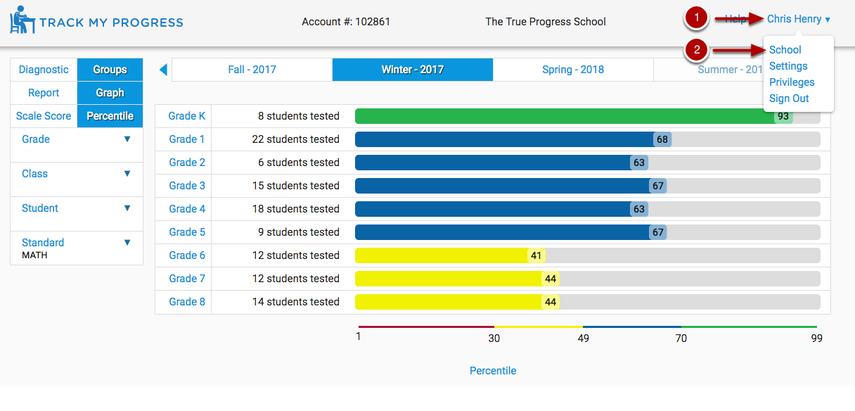855x411 pixels.
Task: Expand the Grade filter dropdown
Action: (76, 144)
